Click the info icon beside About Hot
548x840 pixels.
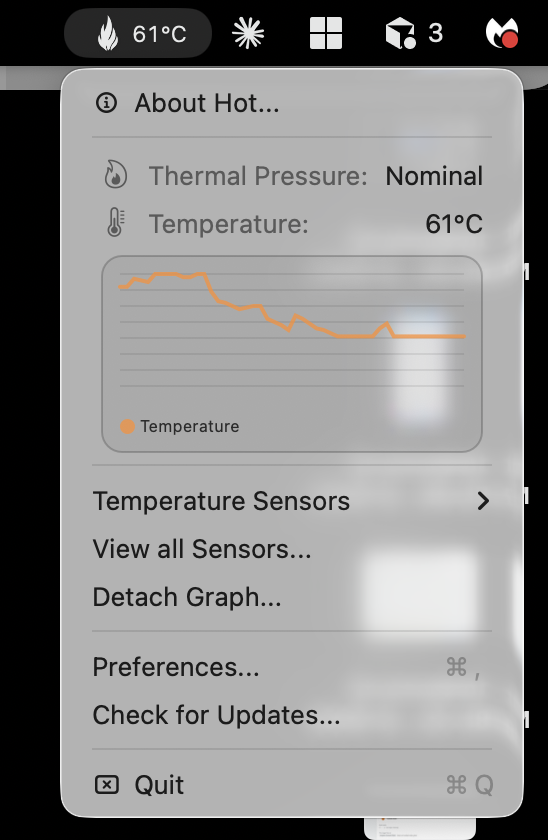tap(106, 102)
